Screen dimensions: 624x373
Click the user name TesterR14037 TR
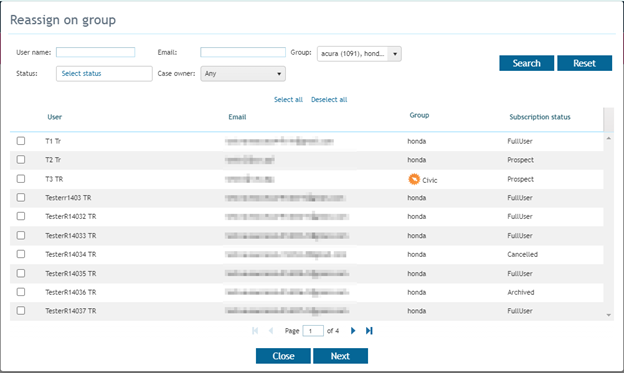click(71, 311)
